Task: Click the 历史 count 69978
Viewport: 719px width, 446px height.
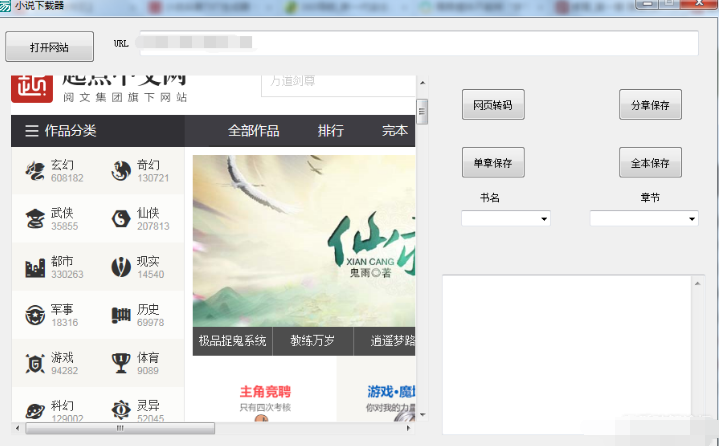Action: pos(150,322)
